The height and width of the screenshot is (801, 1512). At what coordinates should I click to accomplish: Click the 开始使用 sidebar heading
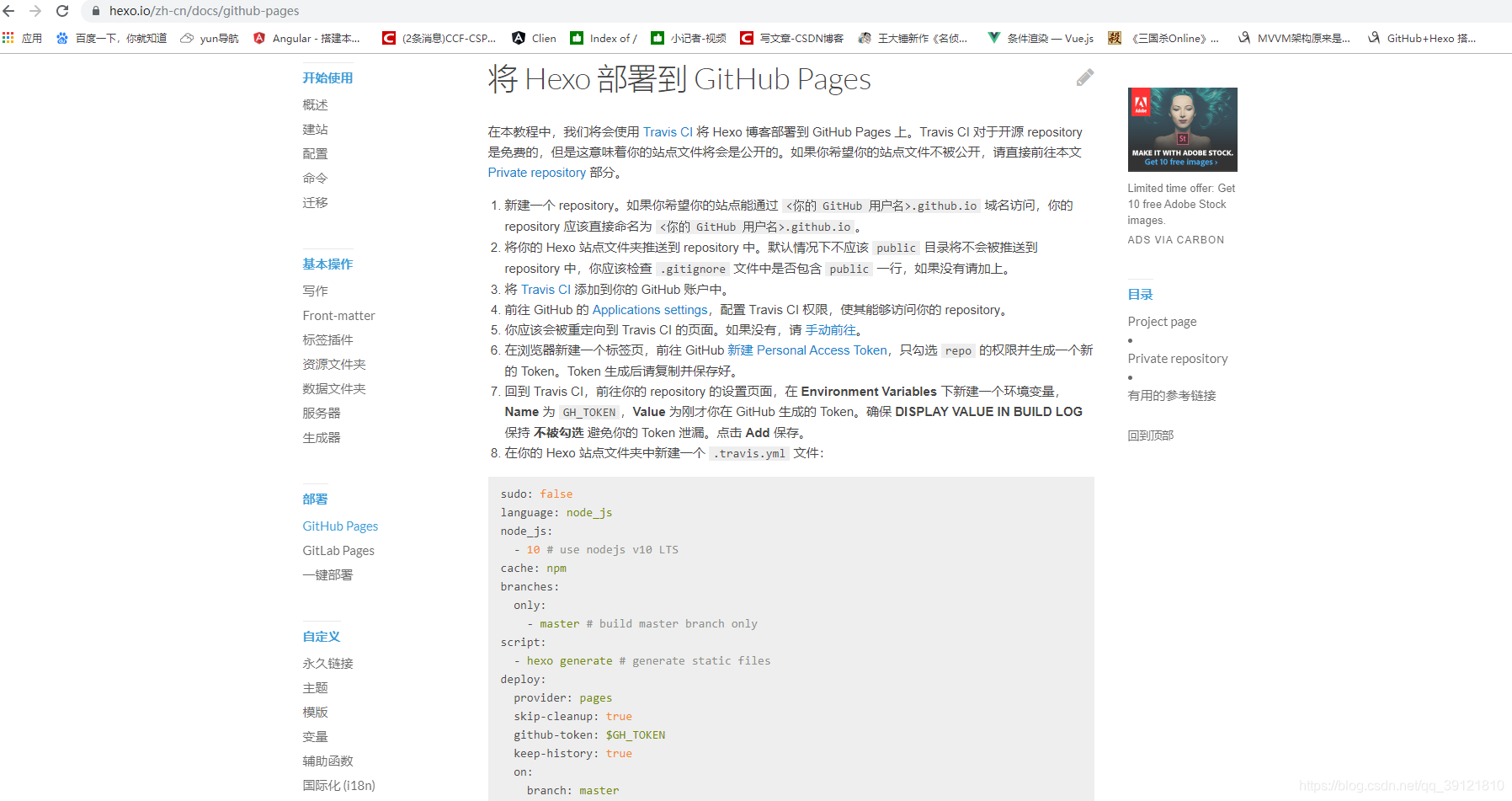(x=327, y=77)
